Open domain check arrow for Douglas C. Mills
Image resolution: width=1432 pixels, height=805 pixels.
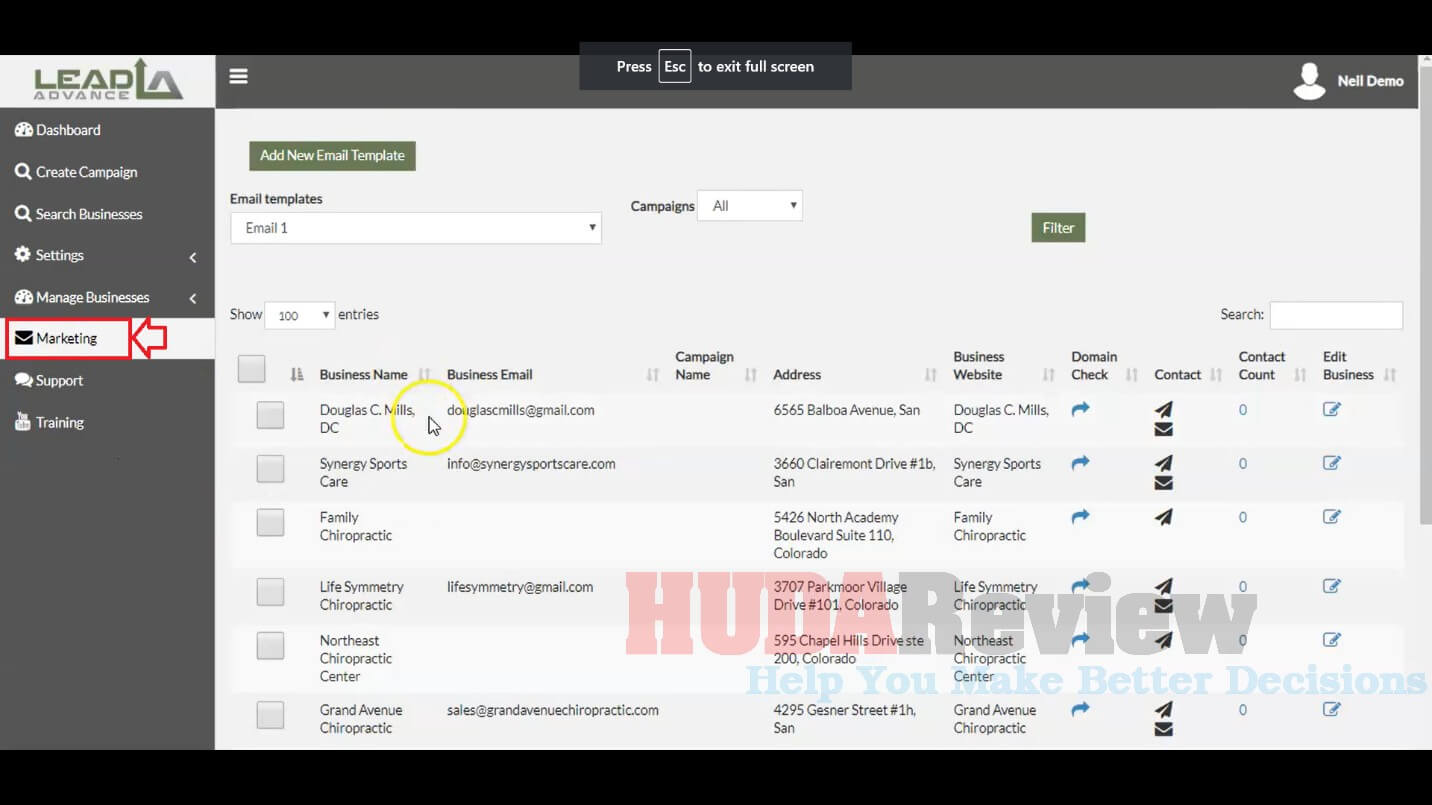click(x=1079, y=409)
